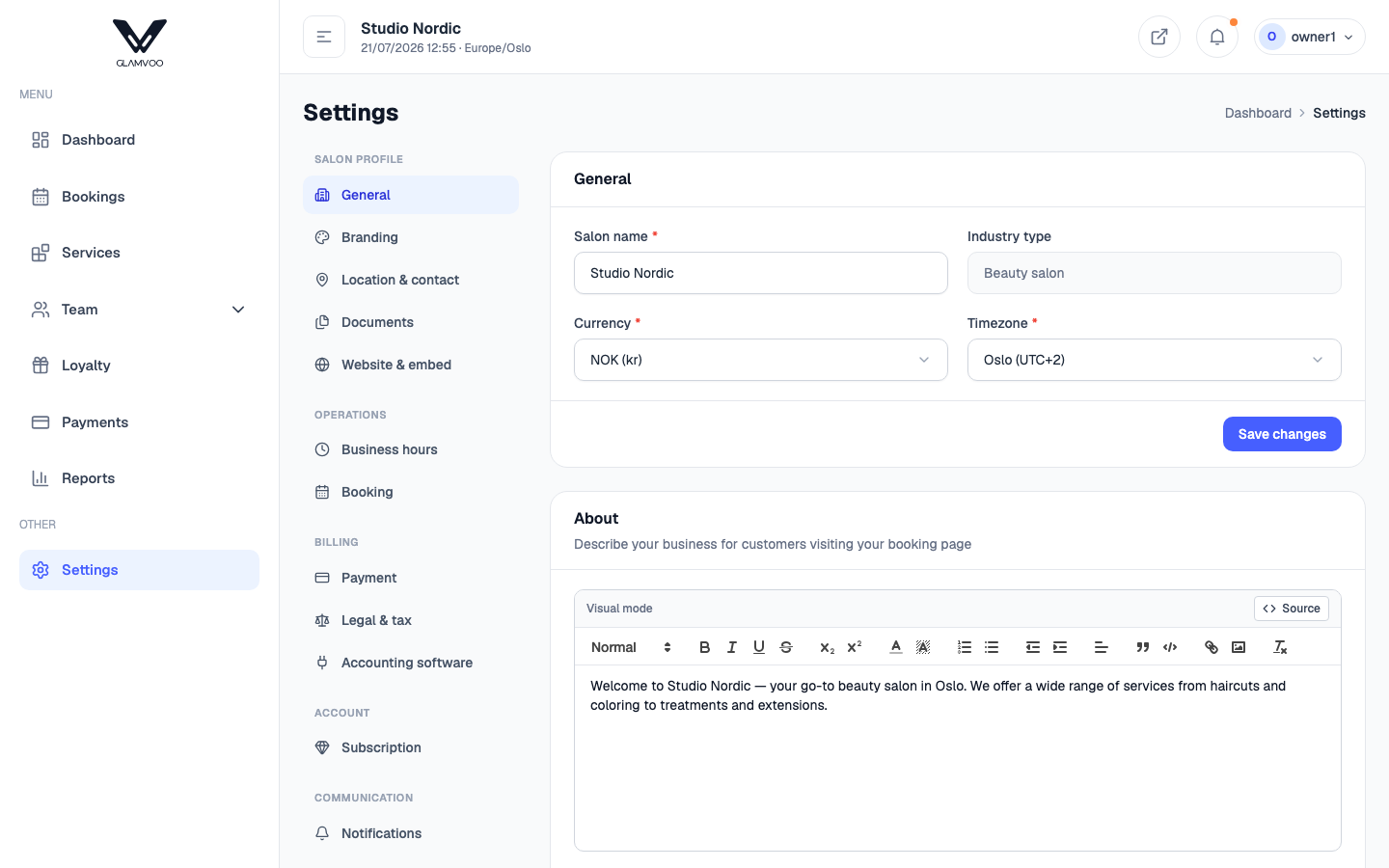This screenshot has height=868, width=1389.
Task: Open the notifications bell
Action: 1217,37
